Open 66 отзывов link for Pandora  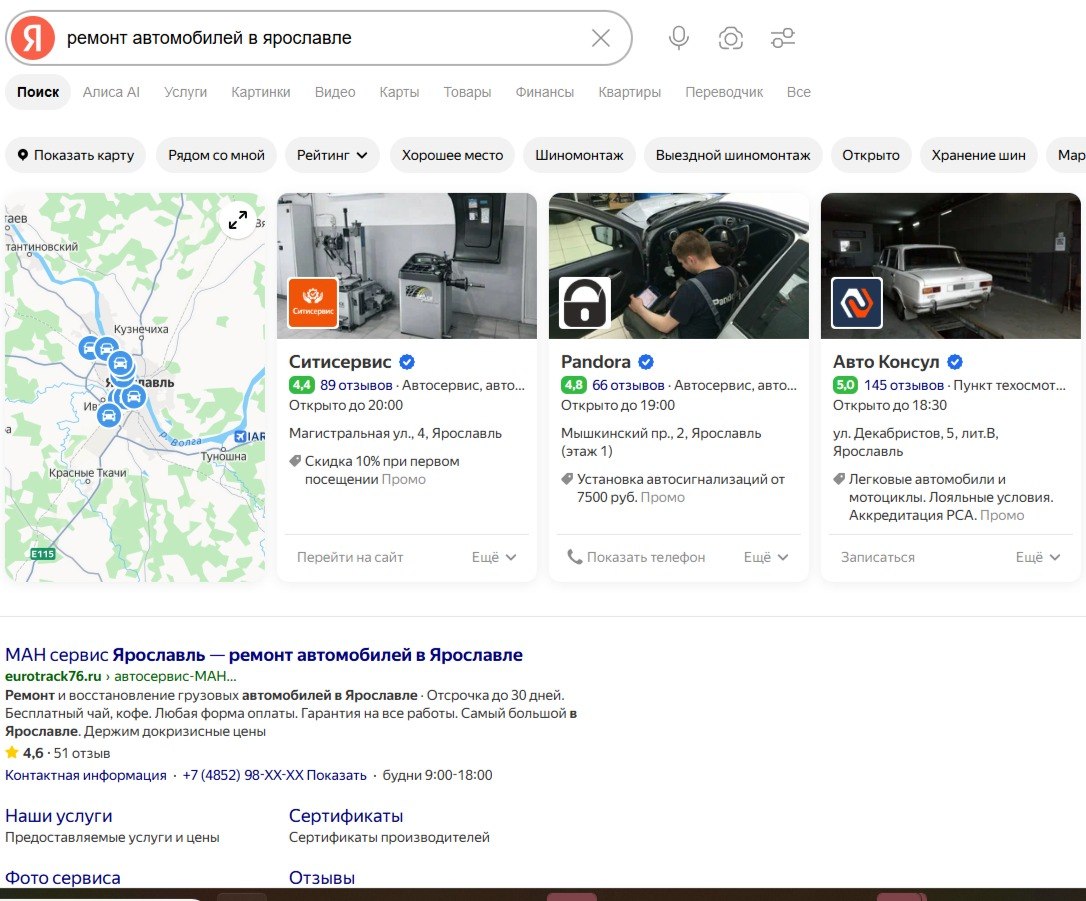coord(628,385)
